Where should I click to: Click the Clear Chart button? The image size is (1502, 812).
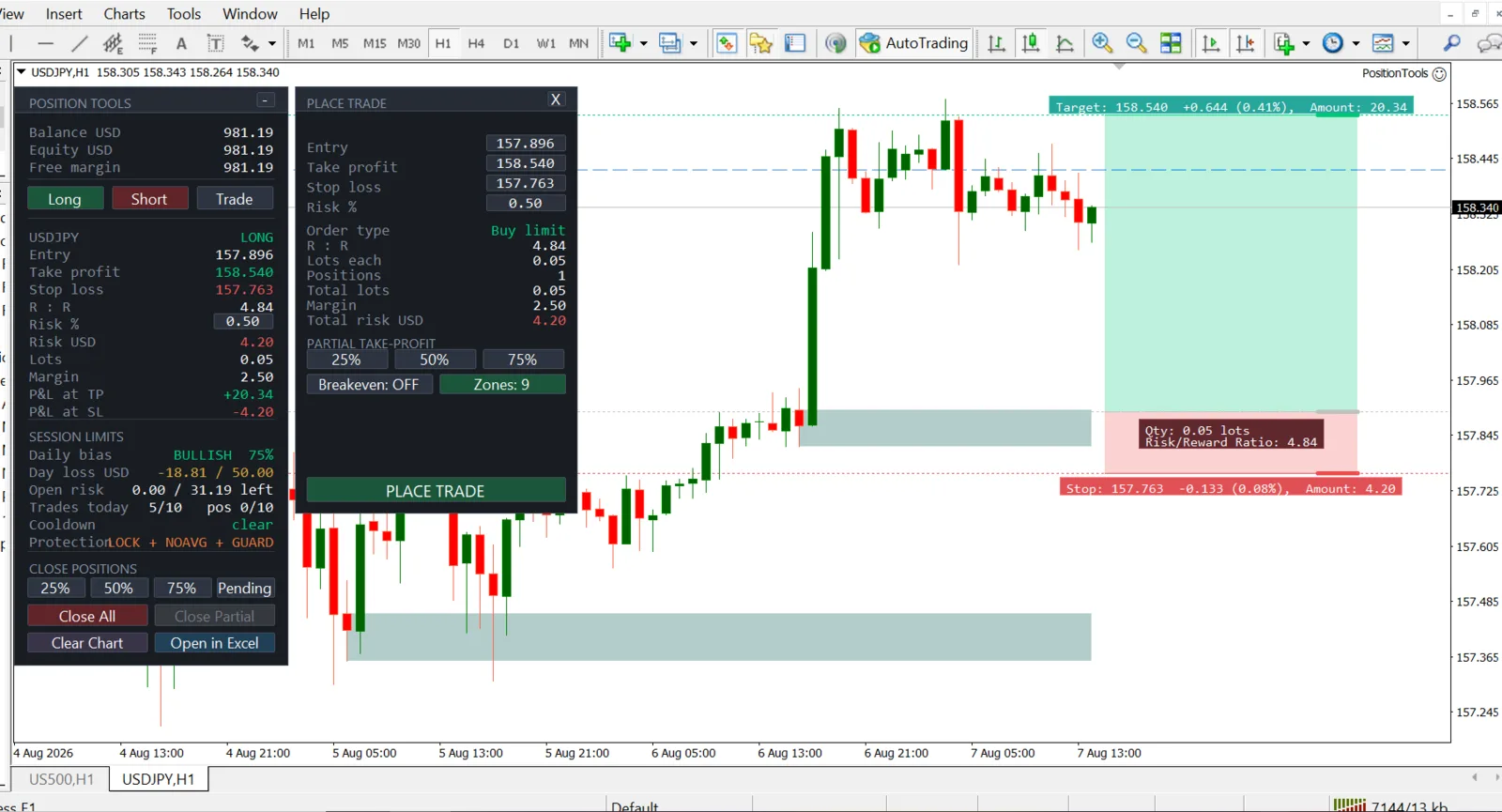[x=87, y=643]
